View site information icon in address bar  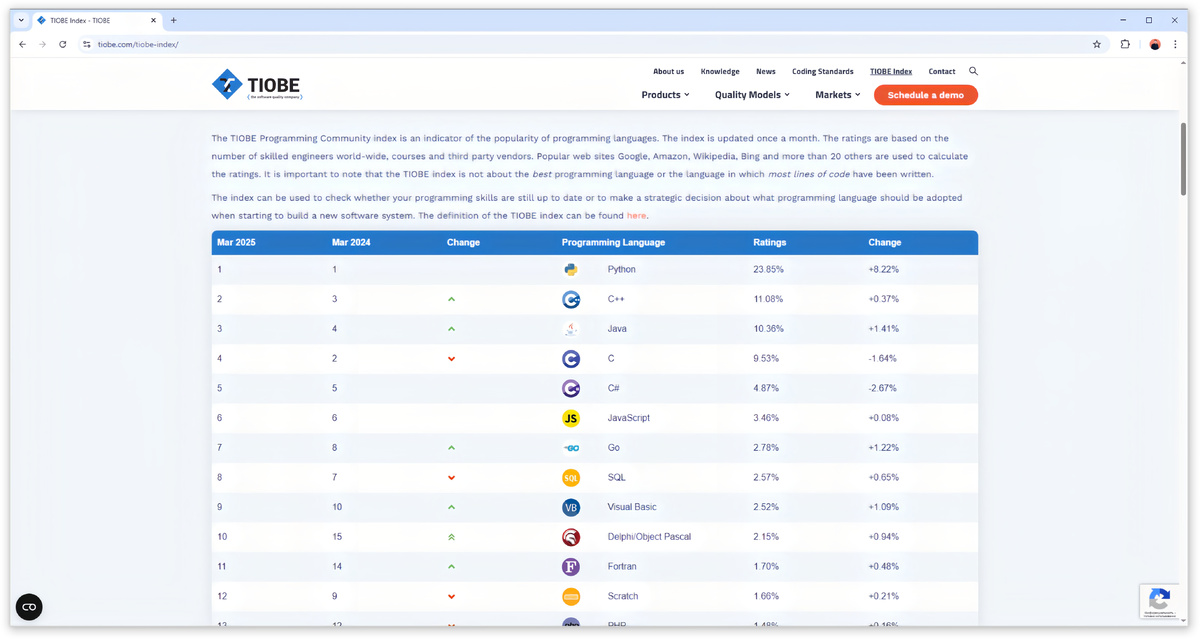pos(87,44)
